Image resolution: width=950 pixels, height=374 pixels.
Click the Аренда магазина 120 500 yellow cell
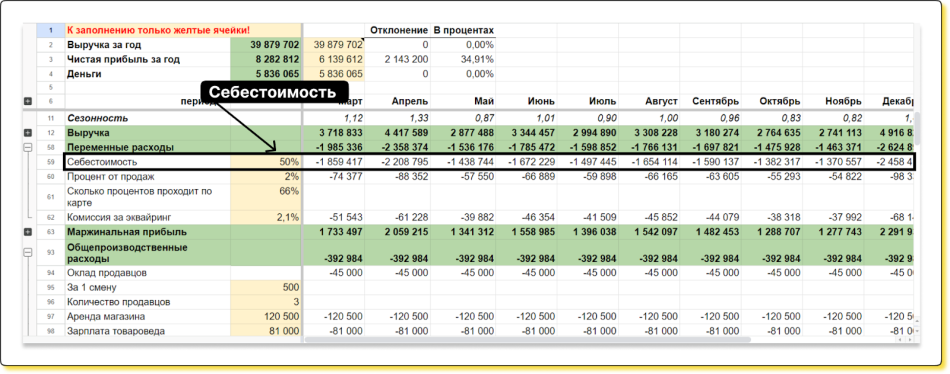[x=265, y=316]
